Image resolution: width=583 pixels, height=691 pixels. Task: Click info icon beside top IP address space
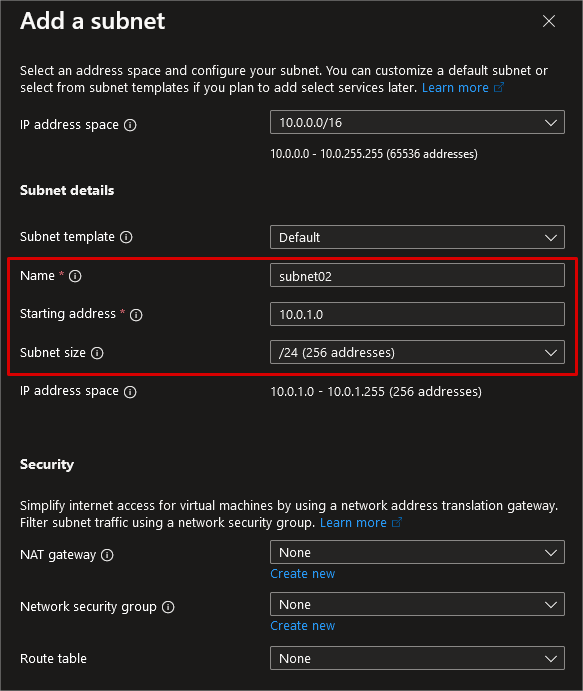[x=130, y=125]
